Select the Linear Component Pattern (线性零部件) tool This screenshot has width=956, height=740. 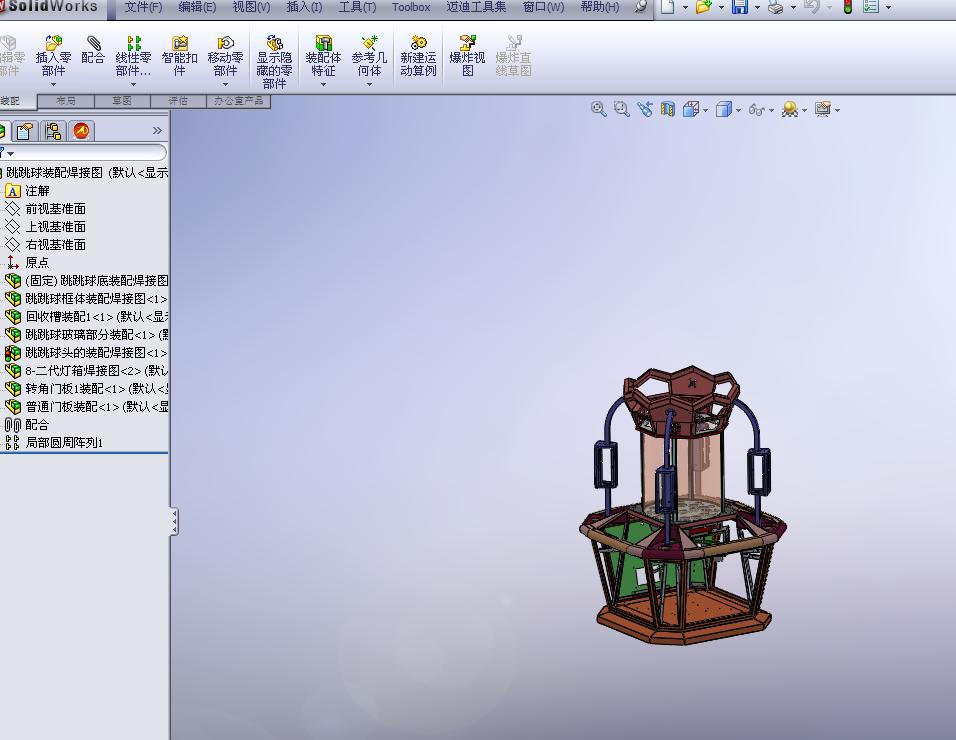(x=133, y=56)
